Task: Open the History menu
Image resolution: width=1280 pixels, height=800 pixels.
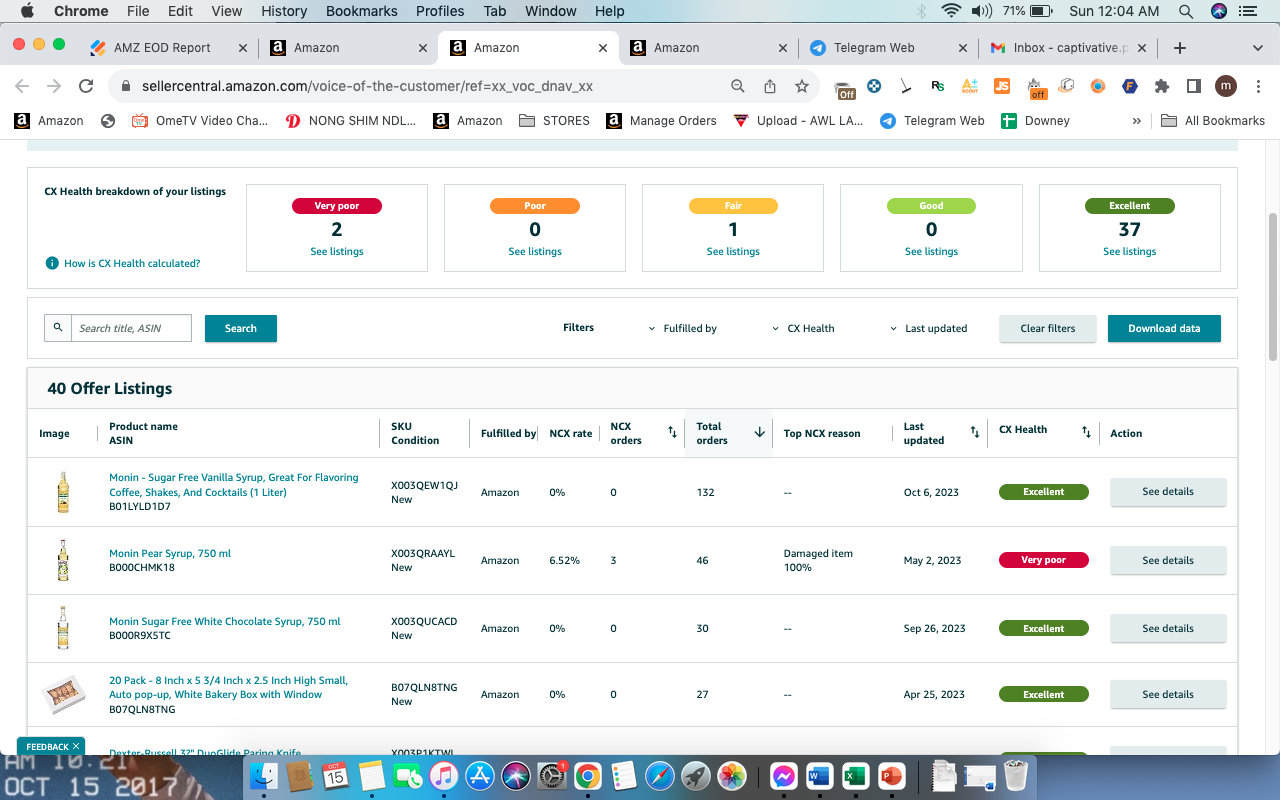Action: click(x=284, y=11)
